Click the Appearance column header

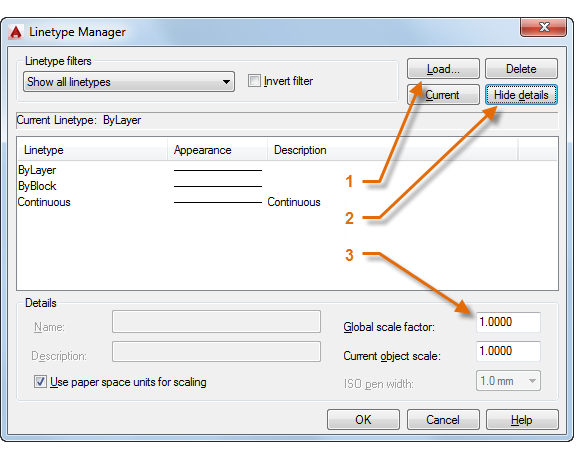(217, 150)
